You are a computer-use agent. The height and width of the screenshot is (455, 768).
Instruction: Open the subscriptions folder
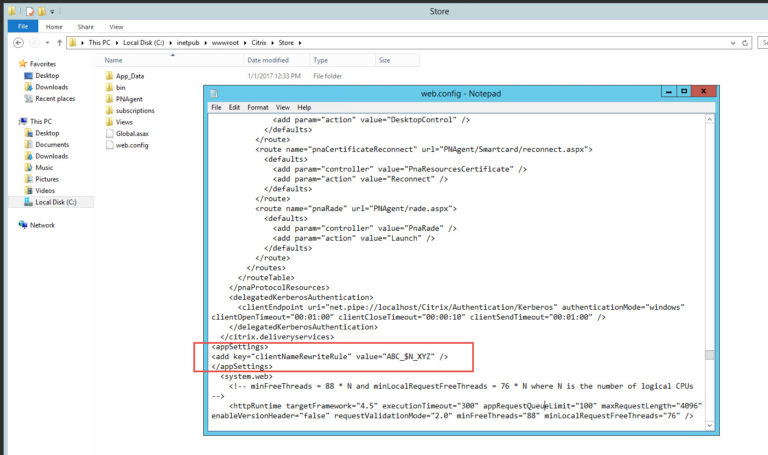[x=135, y=110]
